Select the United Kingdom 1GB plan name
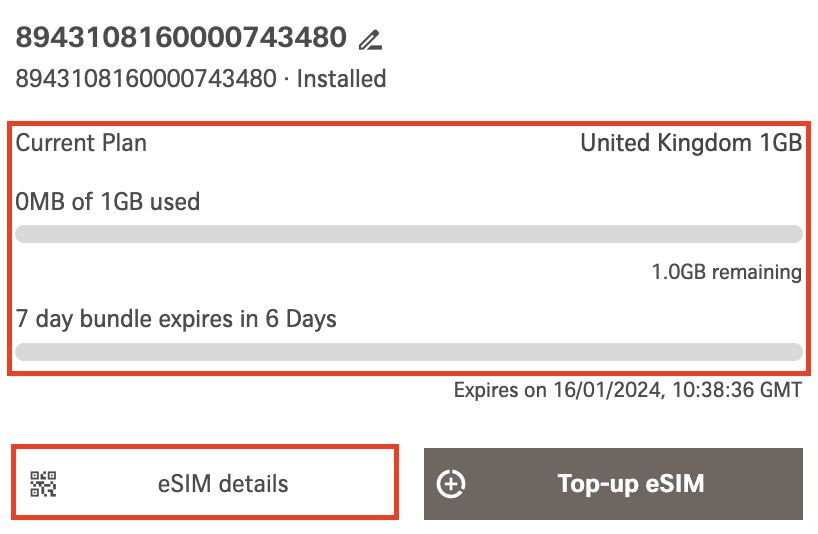 (x=691, y=143)
